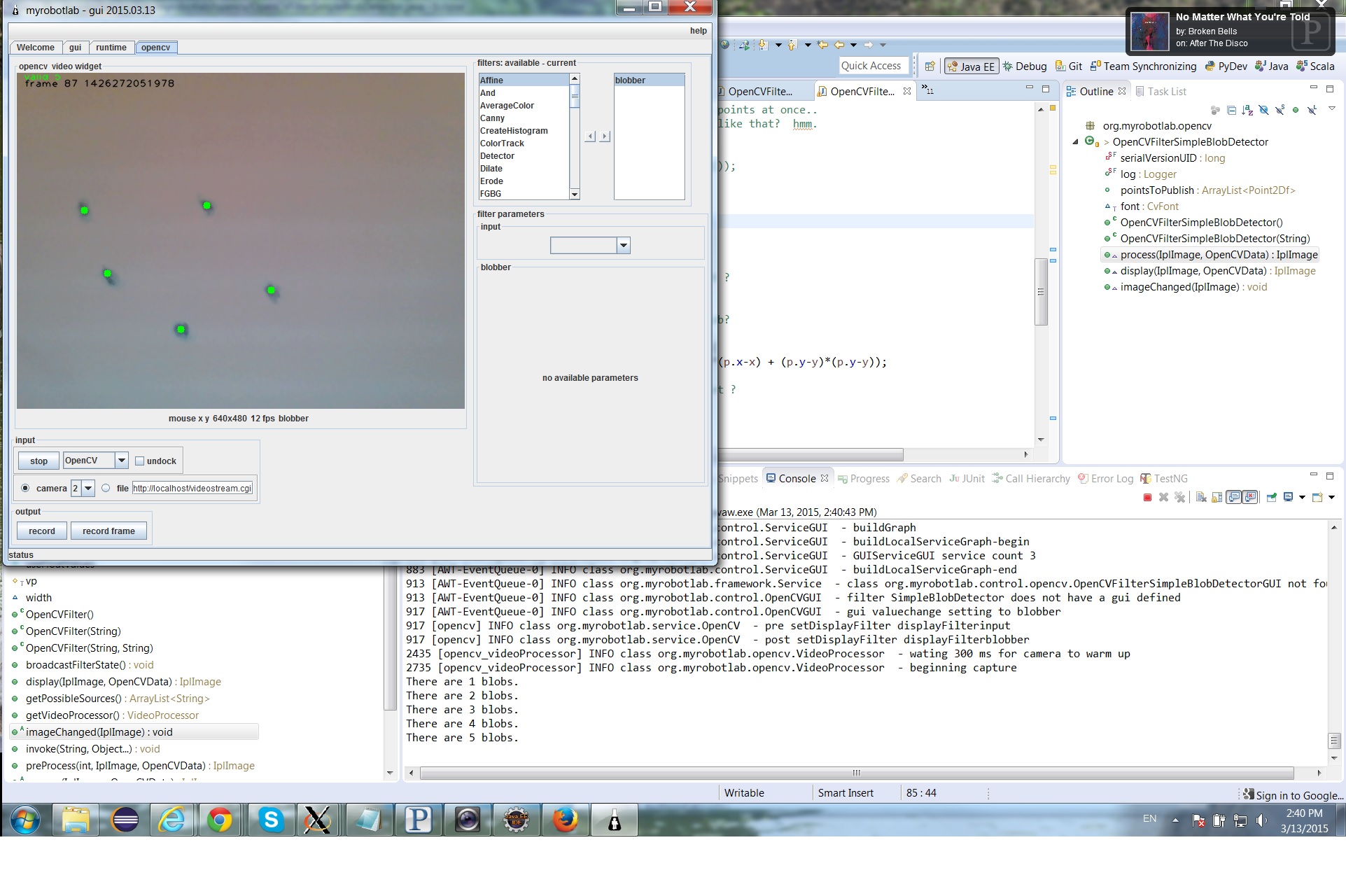Click the available filters list scrollbar
Viewport: 1346px width, 896px height.
(x=575, y=136)
